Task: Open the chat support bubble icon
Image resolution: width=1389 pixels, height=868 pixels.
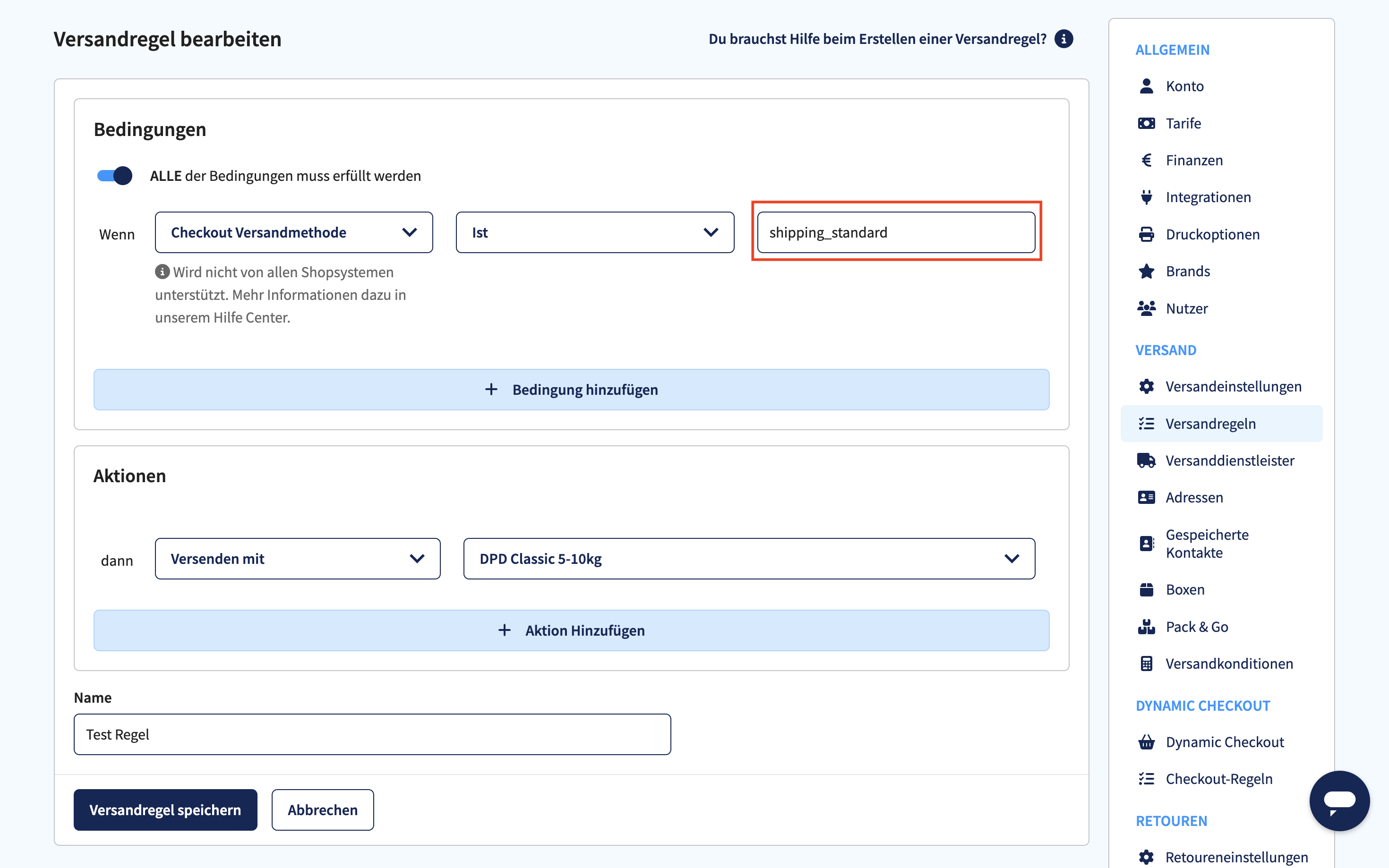Action: click(x=1339, y=800)
